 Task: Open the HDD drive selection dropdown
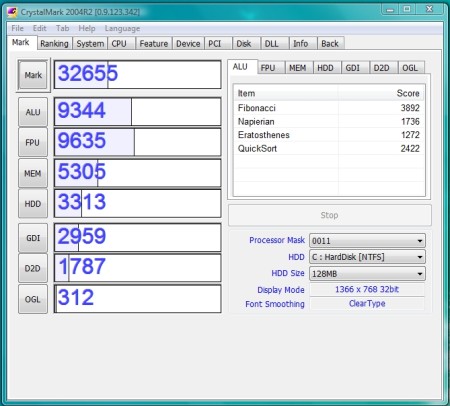point(367,257)
